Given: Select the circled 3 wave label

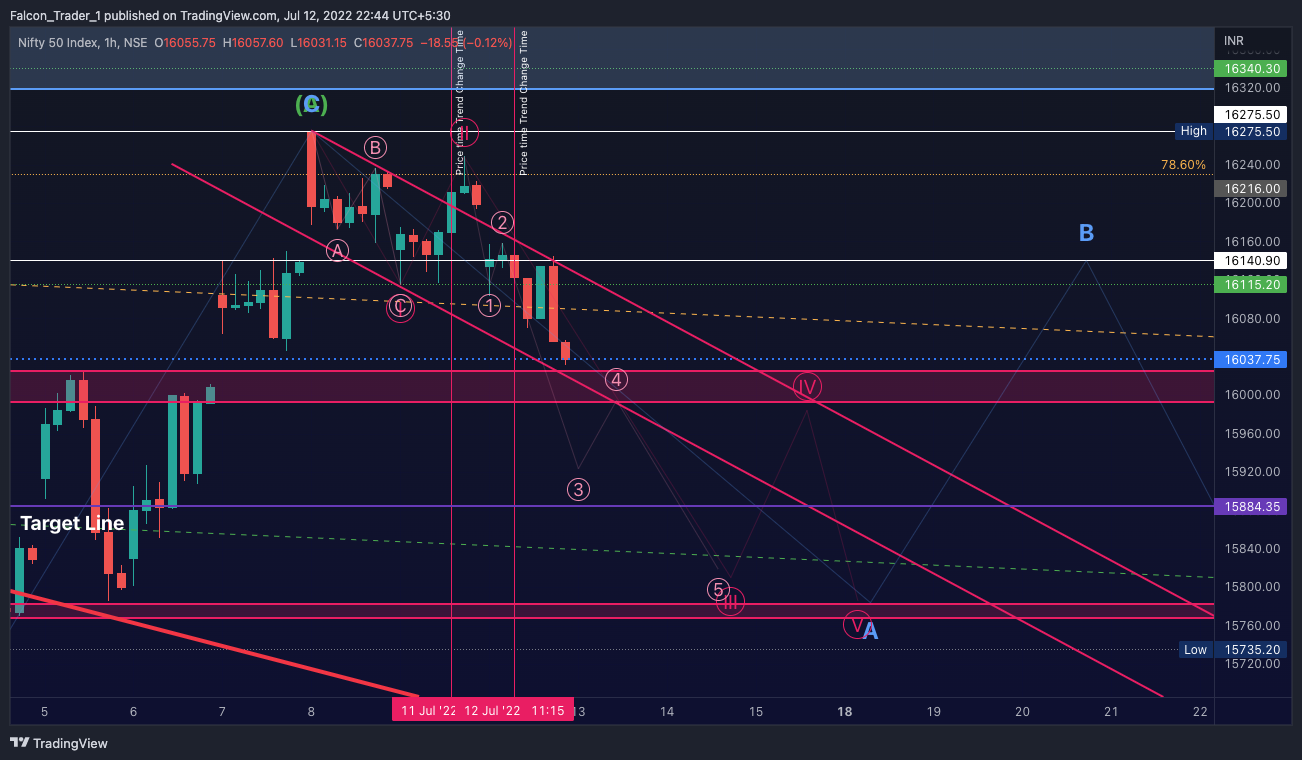Looking at the screenshot, I should 578,489.
